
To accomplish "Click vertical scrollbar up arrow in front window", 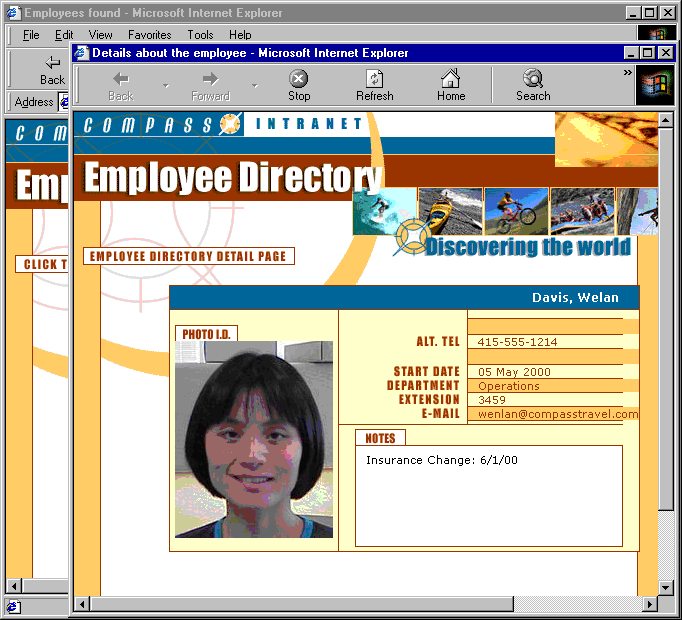I will (665, 120).
